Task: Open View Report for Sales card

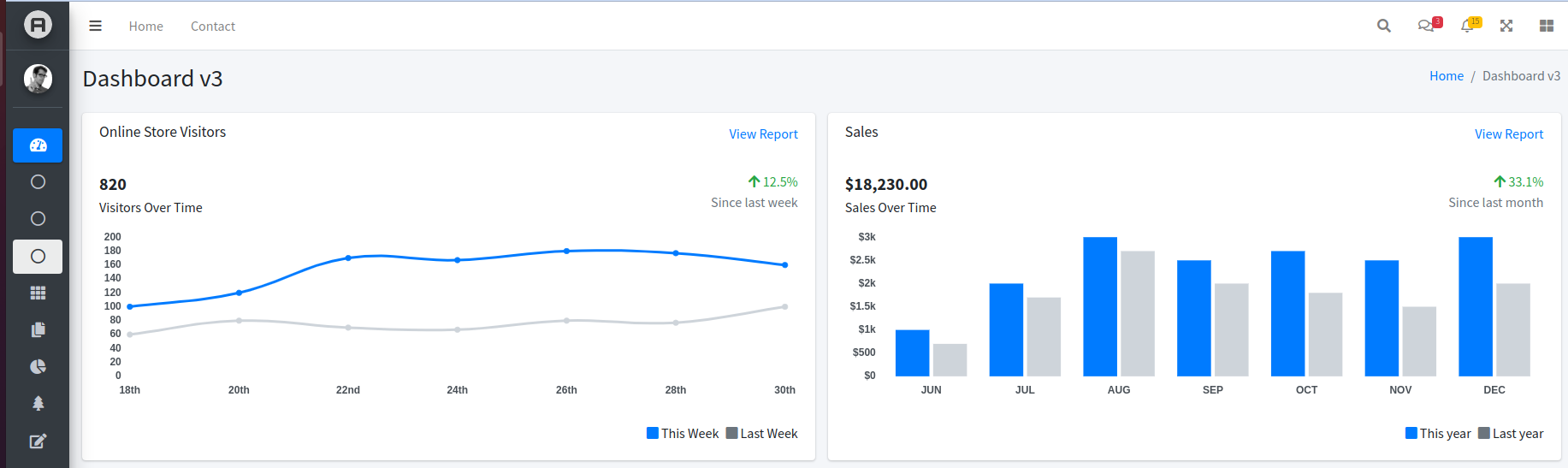Action: (1509, 134)
